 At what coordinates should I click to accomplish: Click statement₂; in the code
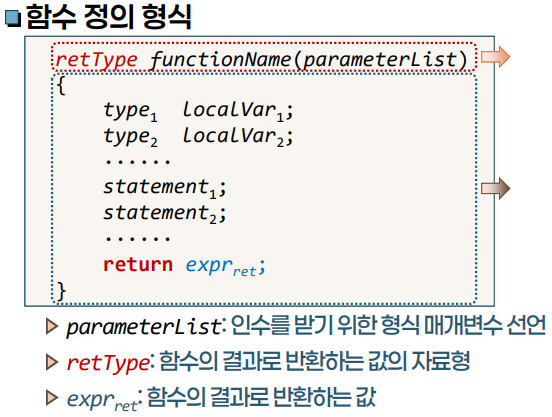tap(164, 214)
